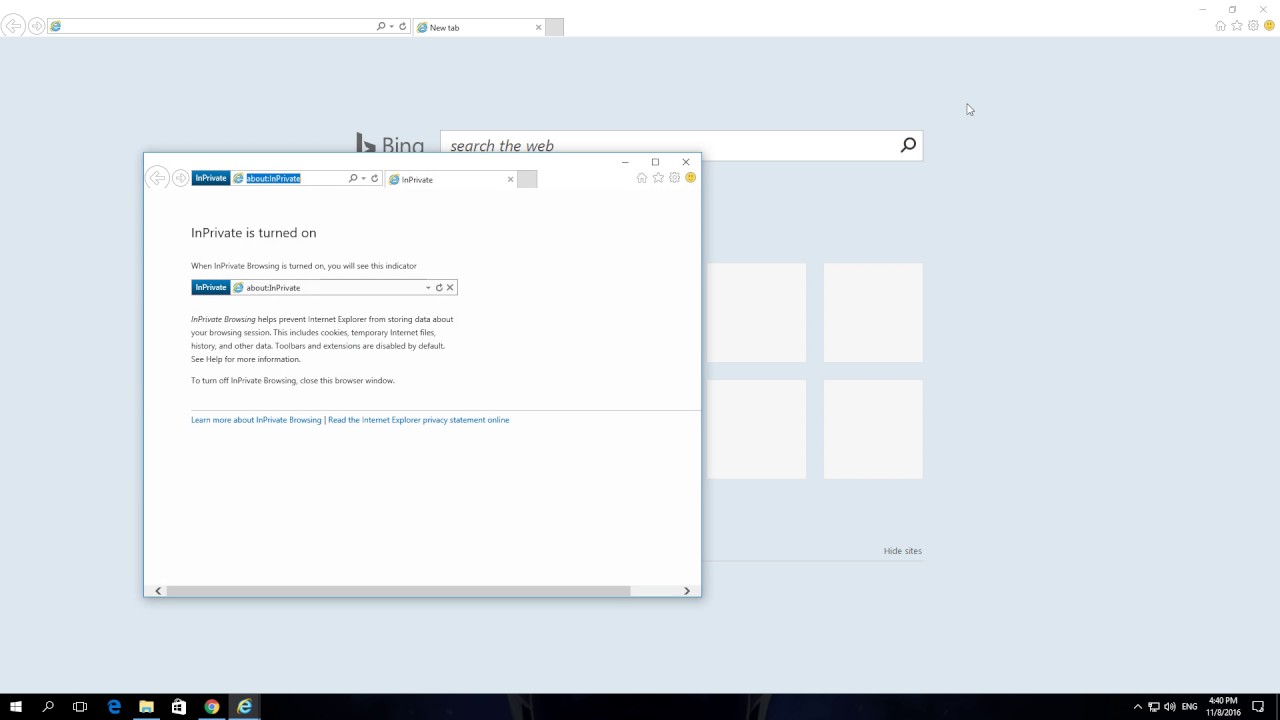Click Bing search the web box

pyautogui.click(x=670, y=145)
